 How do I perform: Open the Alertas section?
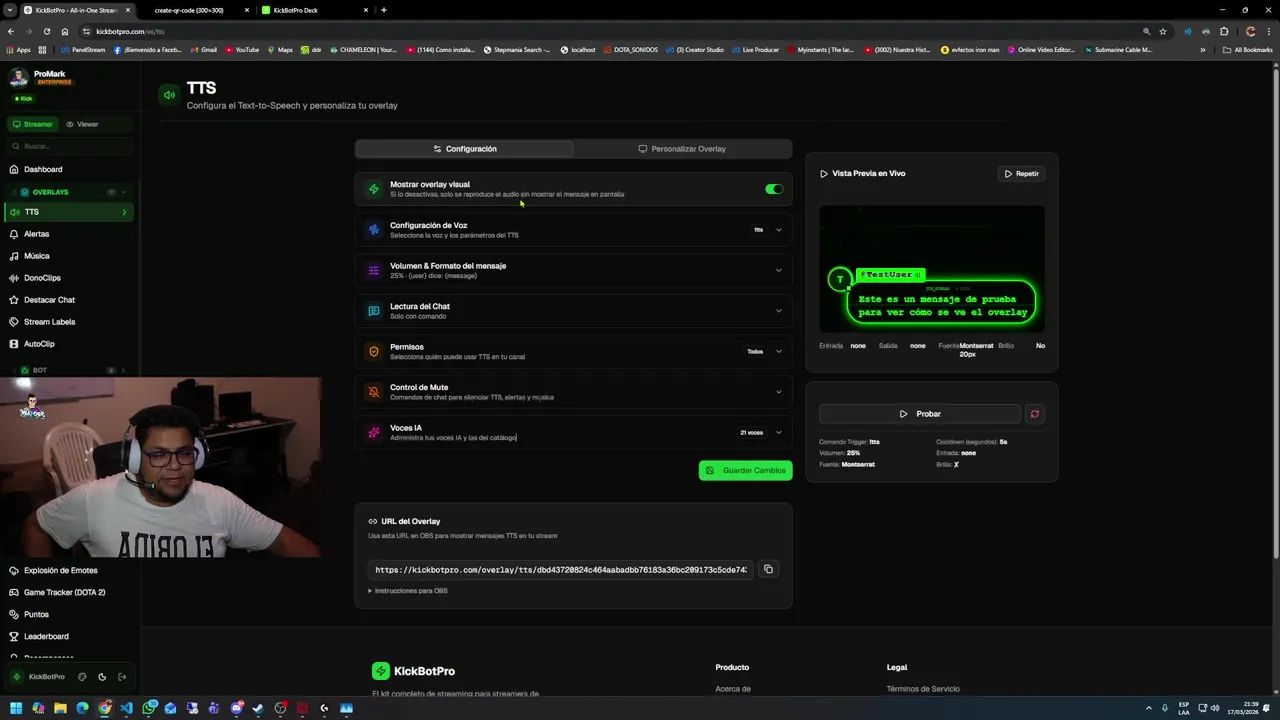tap(69, 234)
